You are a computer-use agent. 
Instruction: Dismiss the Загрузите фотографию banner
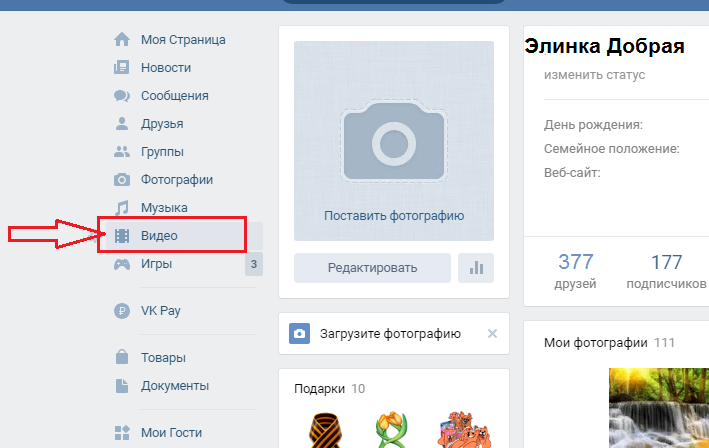click(492, 334)
